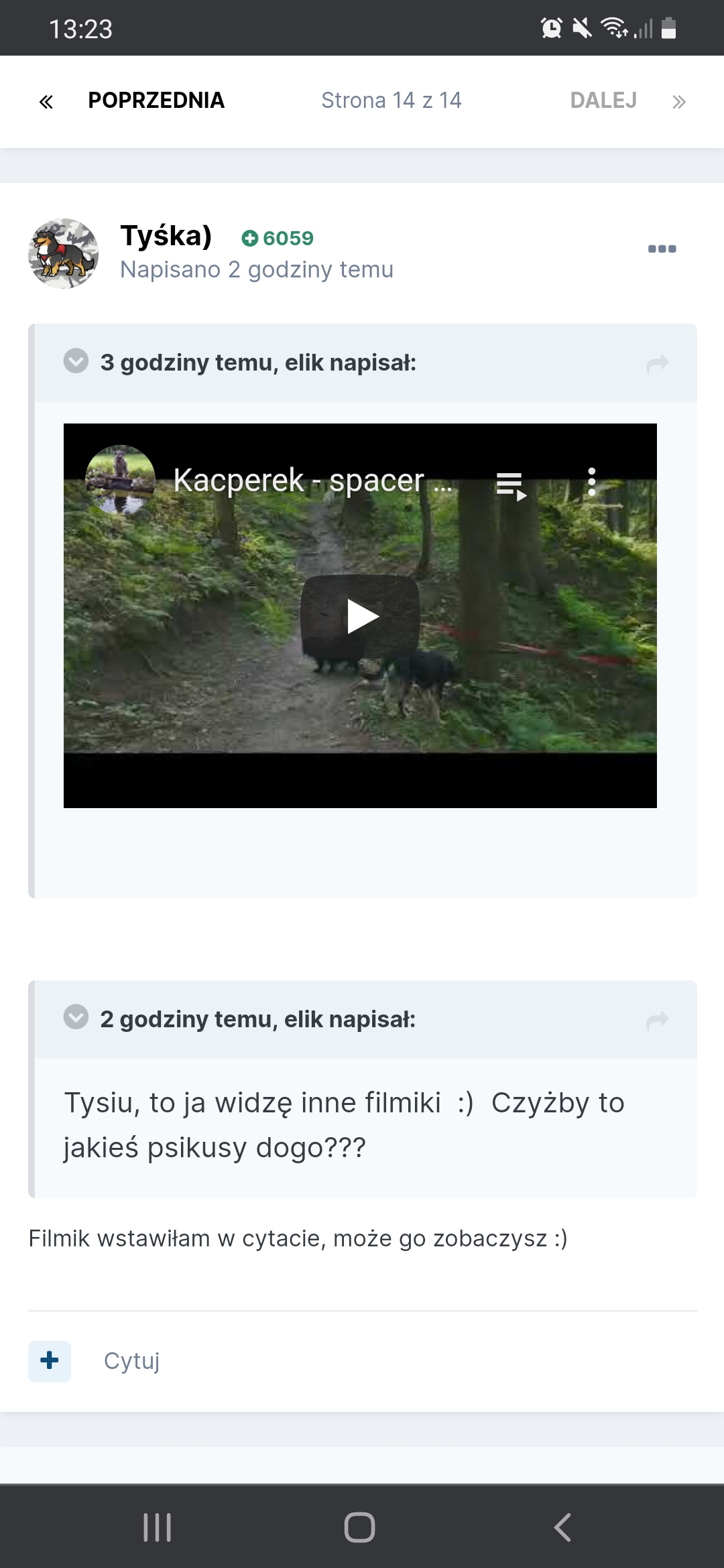Jump to the original 3 godziny temu quoted post
Screen dimensions: 724x1568
658,363
